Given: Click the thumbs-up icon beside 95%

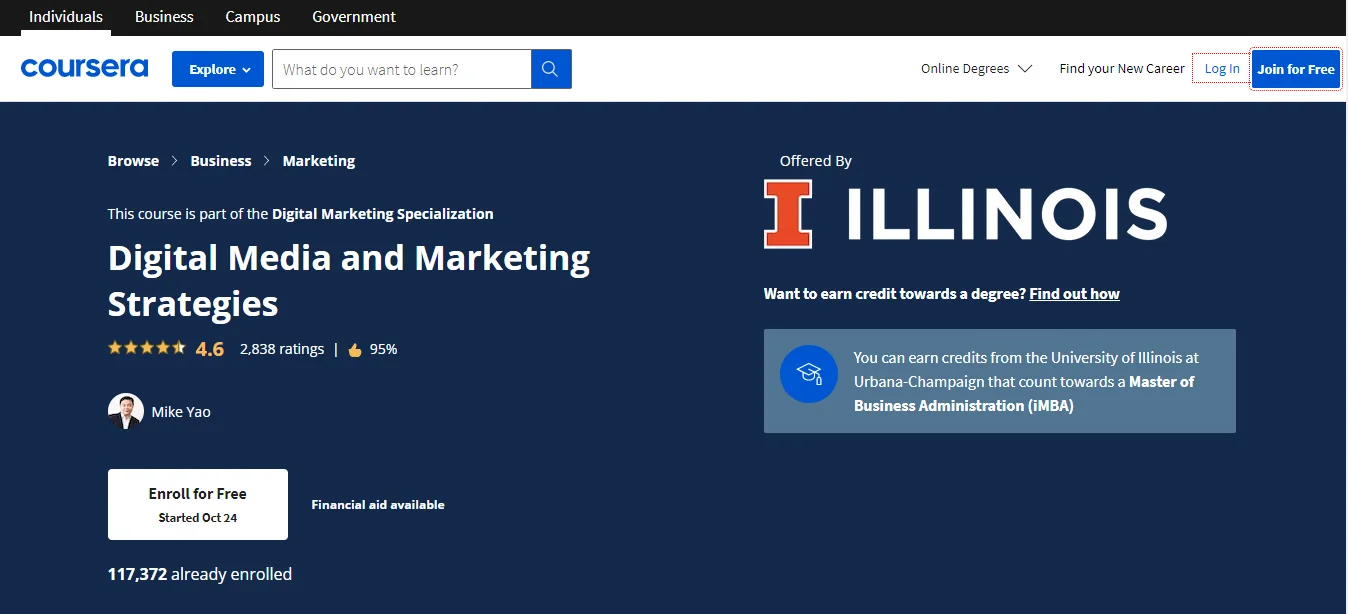Looking at the screenshot, I should click(355, 350).
